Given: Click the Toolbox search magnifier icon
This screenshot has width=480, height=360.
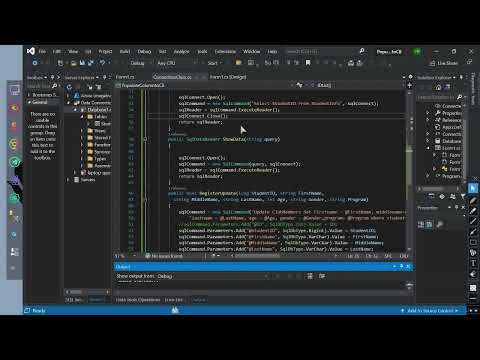Looking at the screenshot, I should point(55,86).
